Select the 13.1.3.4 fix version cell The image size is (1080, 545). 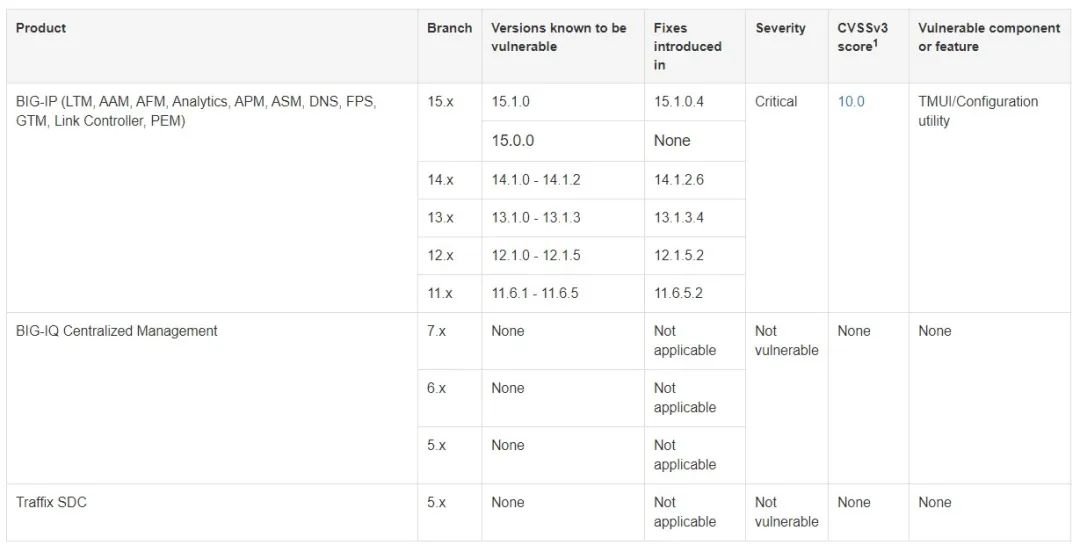(679, 218)
